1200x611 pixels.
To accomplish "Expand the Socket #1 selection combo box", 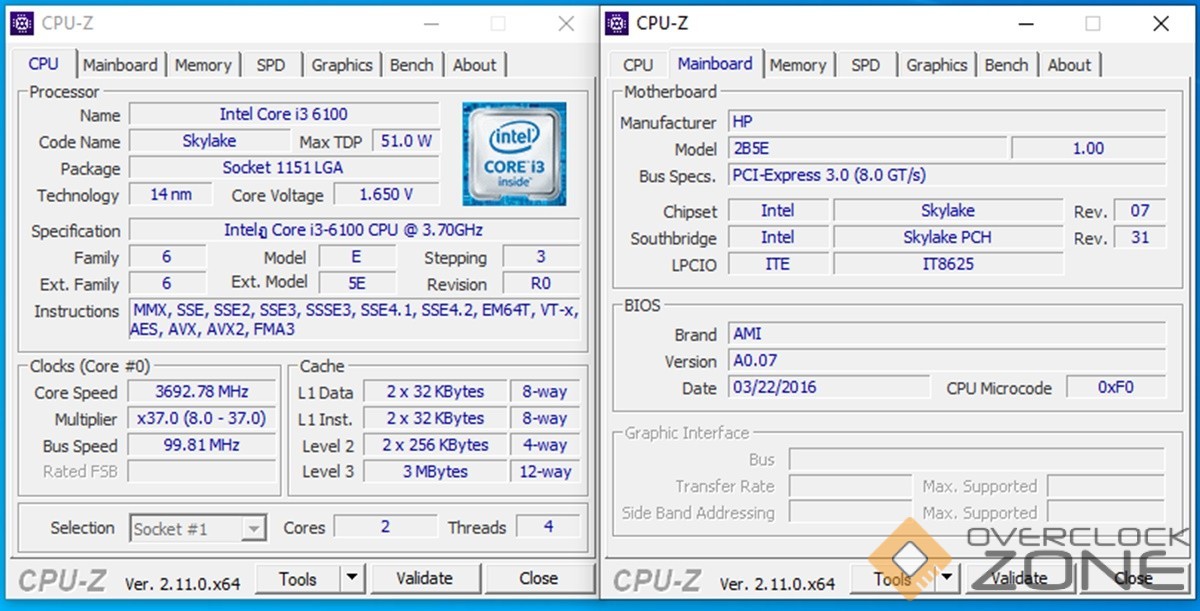I will click(197, 528).
